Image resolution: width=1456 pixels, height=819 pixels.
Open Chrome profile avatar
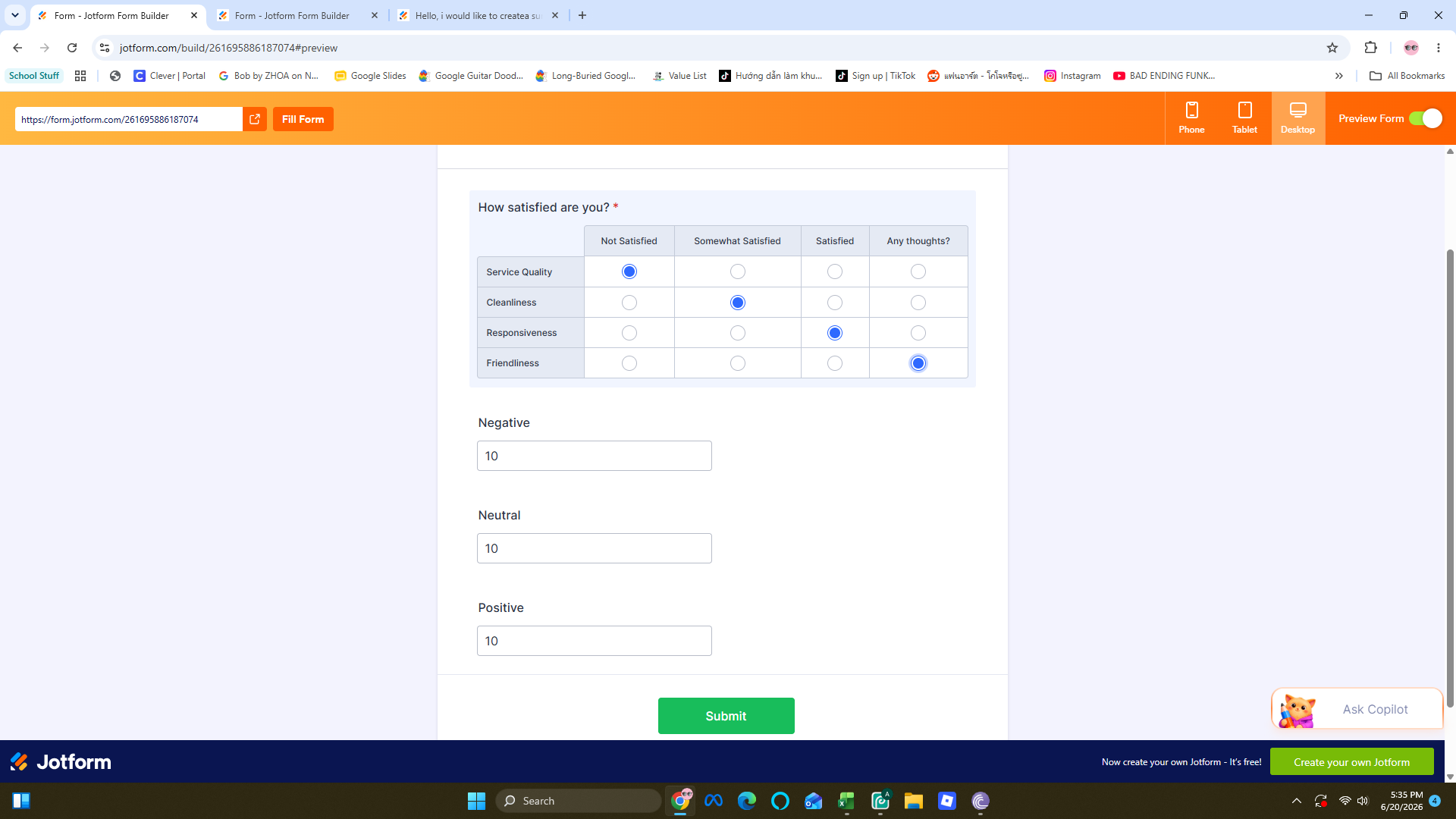1411,48
